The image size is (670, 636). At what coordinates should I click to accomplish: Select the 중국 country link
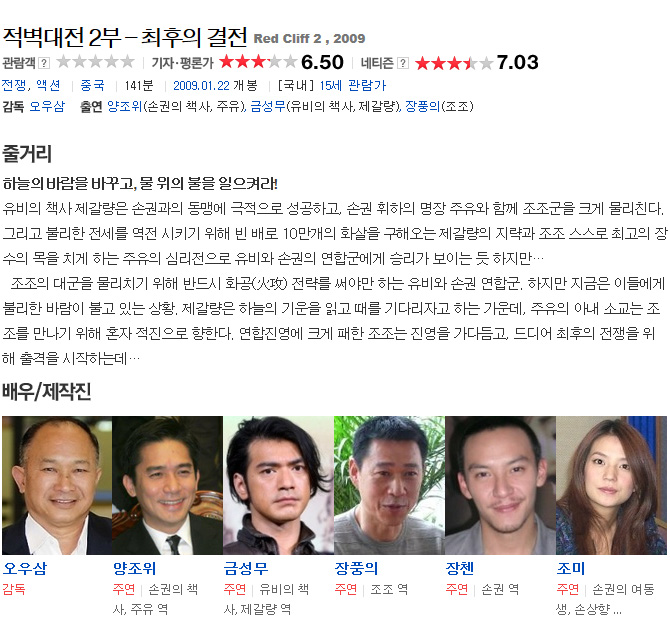pos(92,85)
